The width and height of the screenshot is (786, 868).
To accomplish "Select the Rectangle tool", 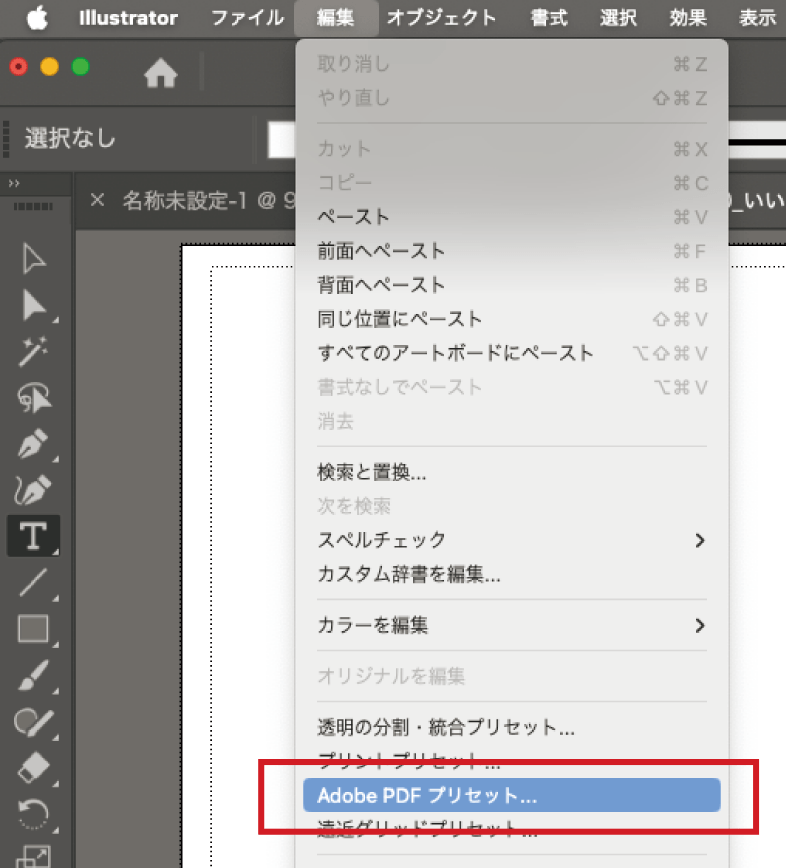I will [x=33, y=629].
